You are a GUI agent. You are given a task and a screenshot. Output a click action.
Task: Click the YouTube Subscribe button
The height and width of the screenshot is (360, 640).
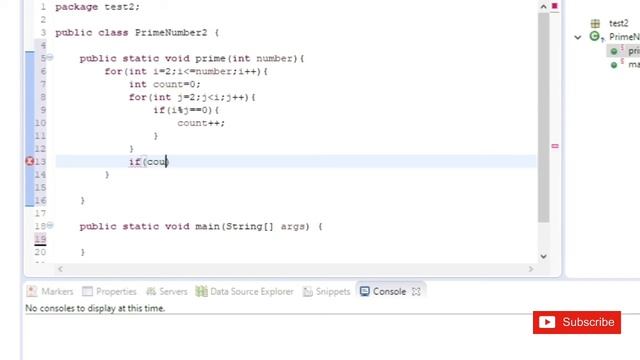click(x=577, y=322)
